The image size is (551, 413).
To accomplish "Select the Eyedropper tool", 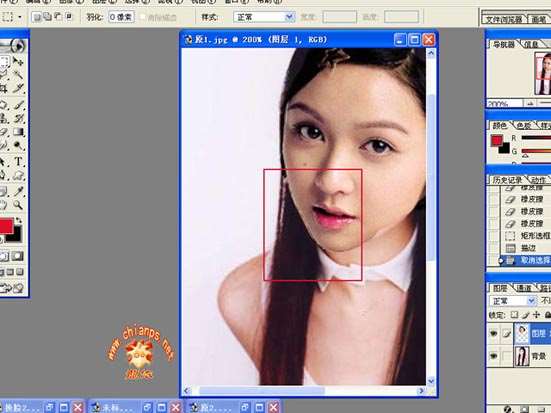I will click(x=18, y=191).
